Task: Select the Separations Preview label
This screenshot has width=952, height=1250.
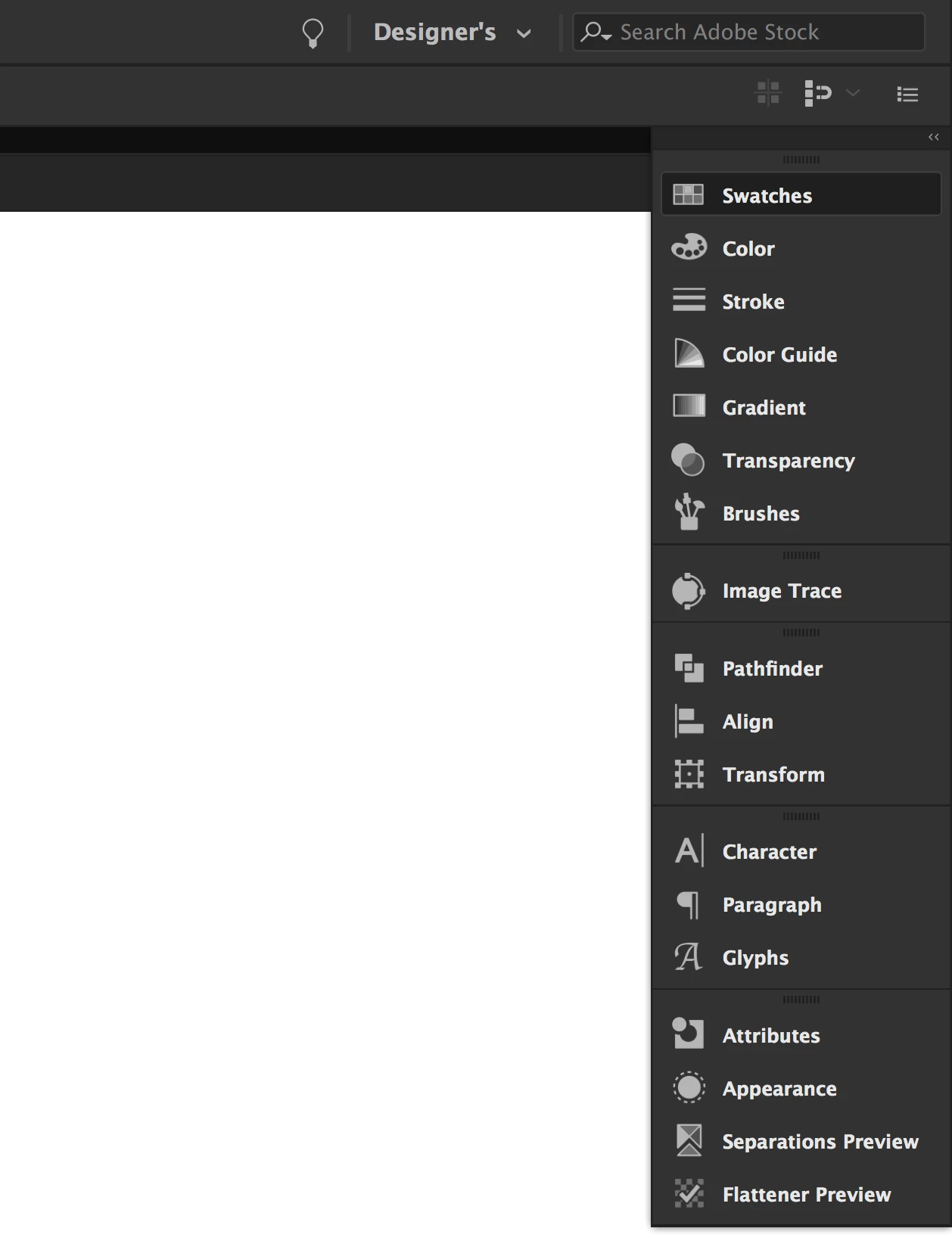Action: pos(820,1141)
